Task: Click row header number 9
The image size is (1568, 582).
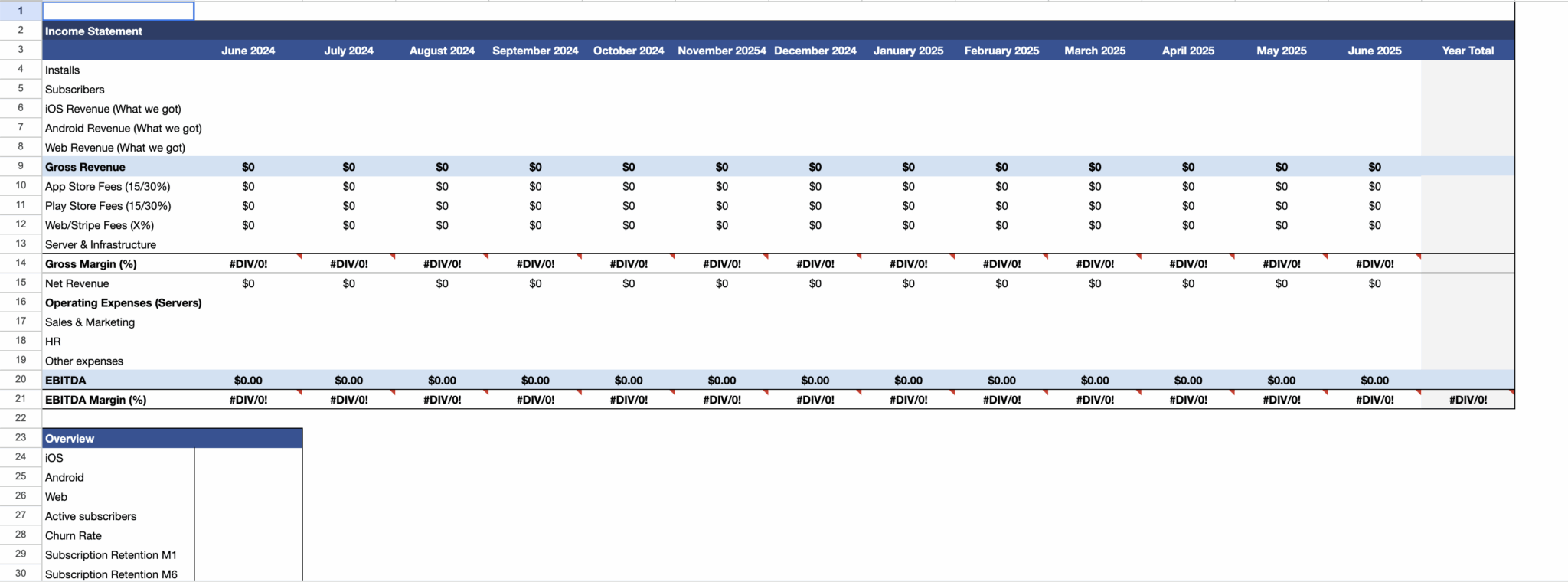Action: 21,166
